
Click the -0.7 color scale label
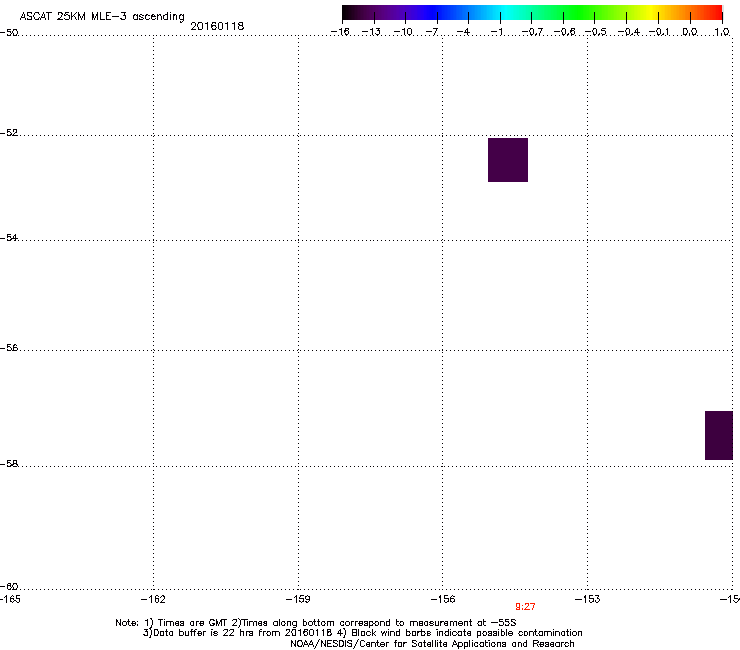pos(532,32)
